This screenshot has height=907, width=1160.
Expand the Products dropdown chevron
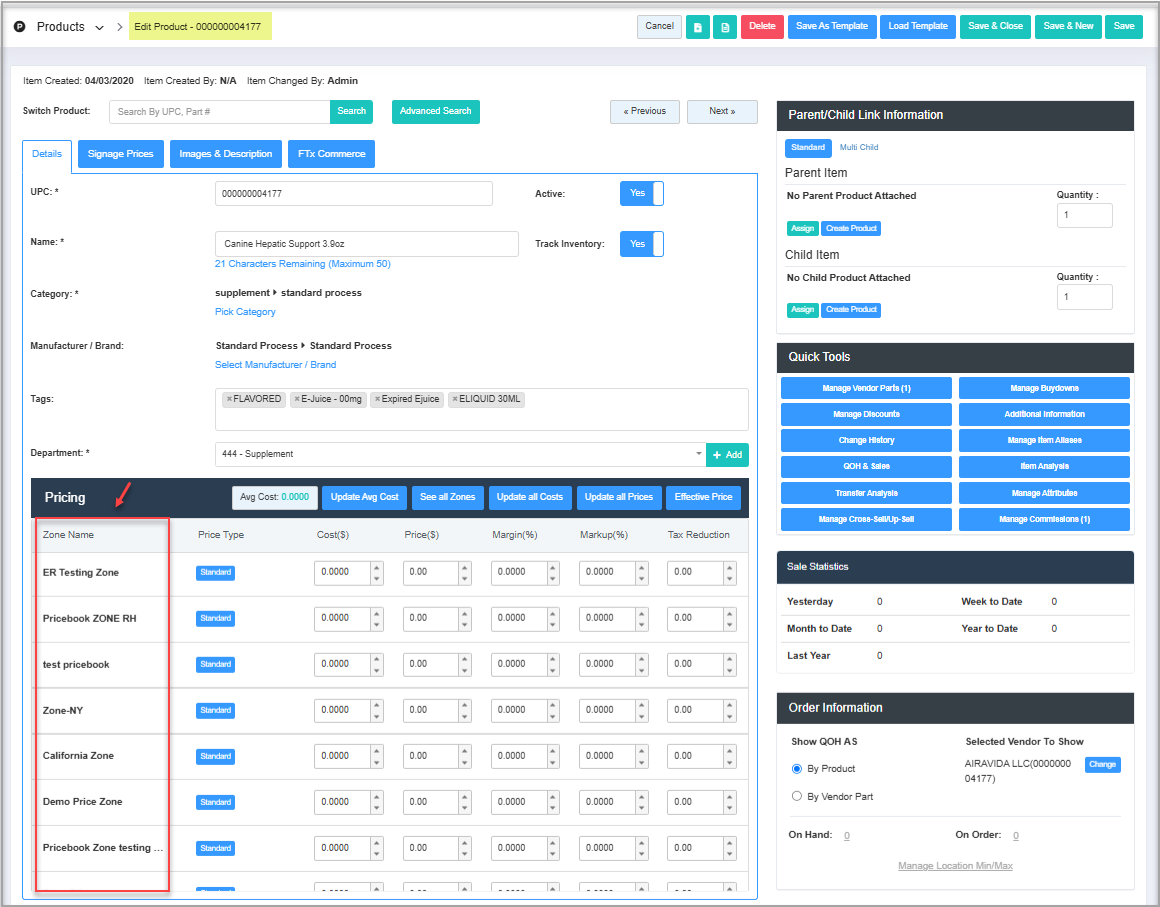click(99, 28)
